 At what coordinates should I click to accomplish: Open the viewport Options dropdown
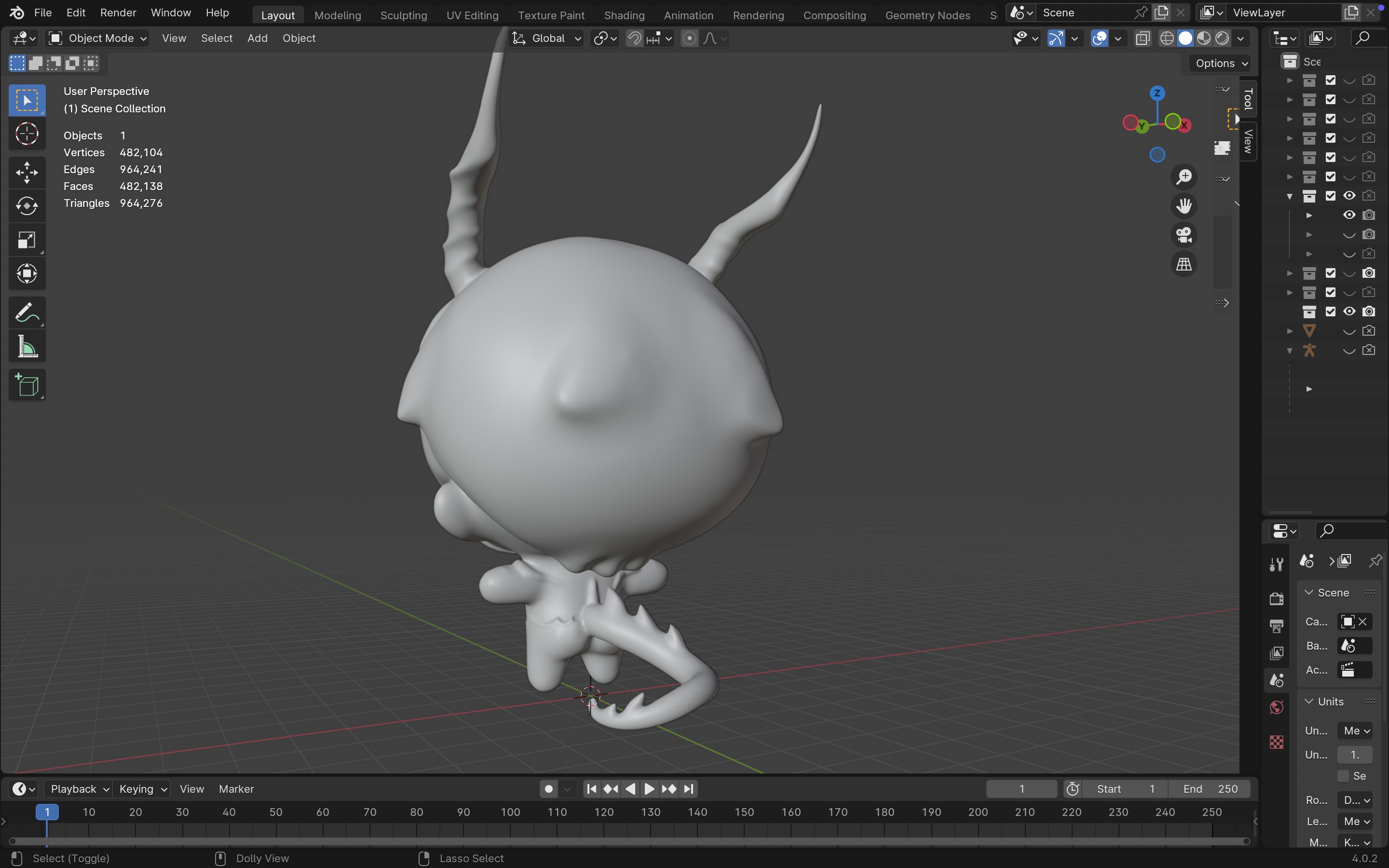click(x=1221, y=63)
